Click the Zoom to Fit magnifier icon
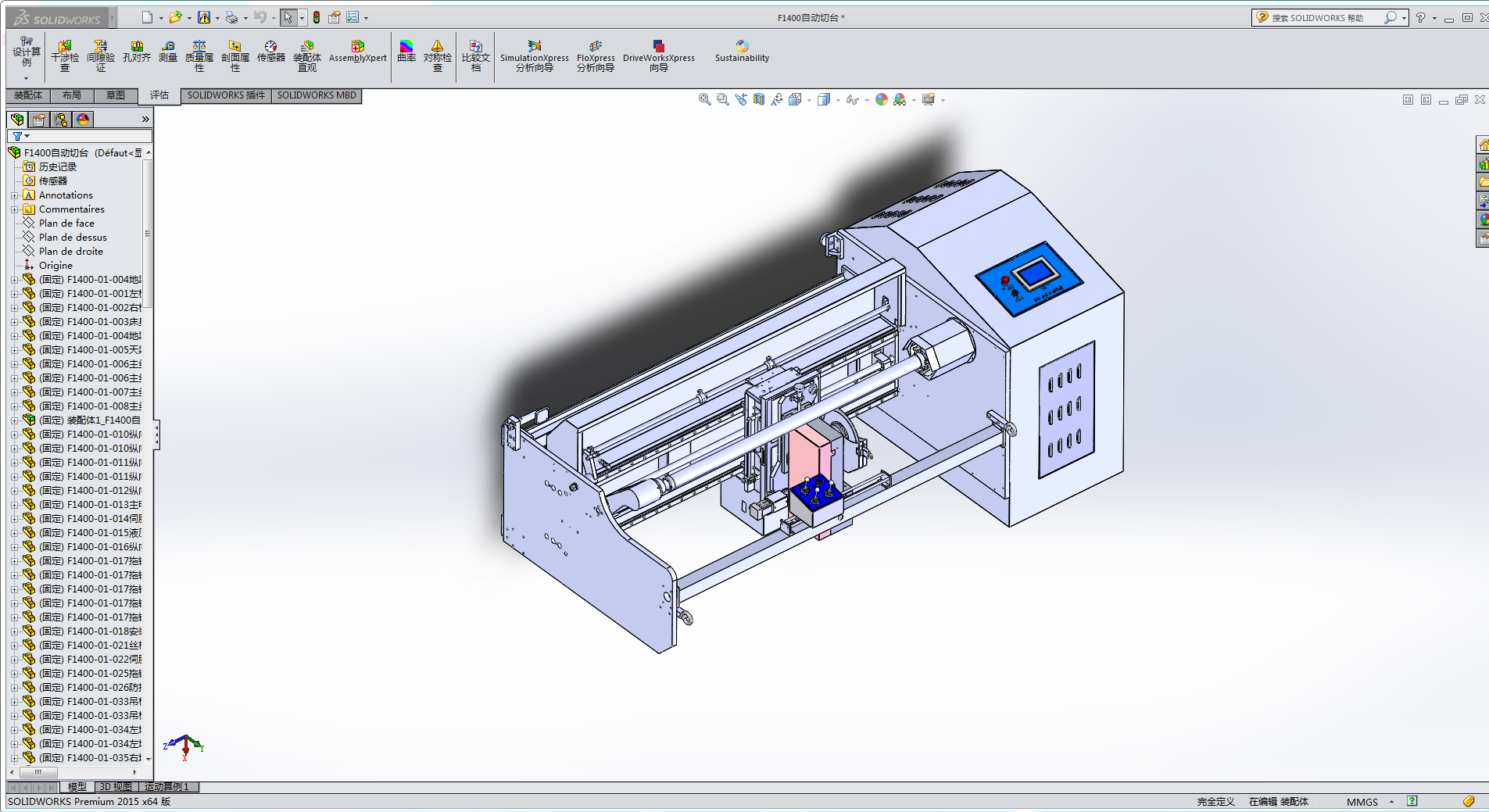The height and width of the screenshot is (812, 1489). (x=704, y=99)
